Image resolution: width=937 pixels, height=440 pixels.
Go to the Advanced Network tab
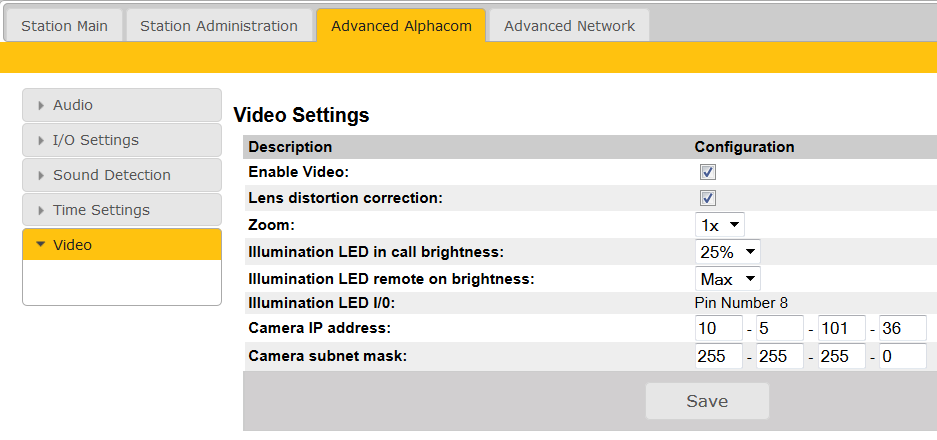tap(569, 26)
